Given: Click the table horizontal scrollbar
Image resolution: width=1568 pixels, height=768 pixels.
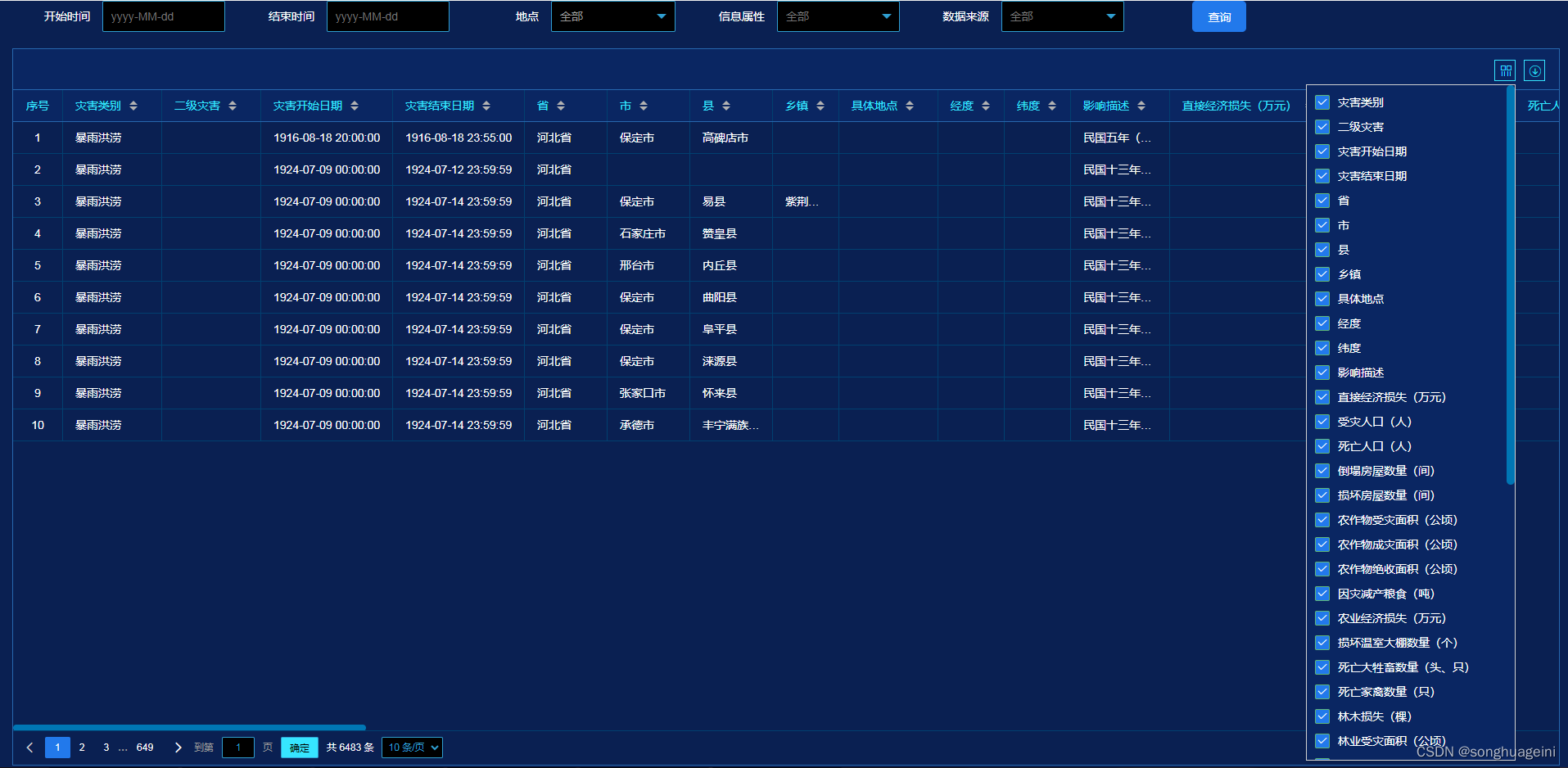Looking at the screenshot, I should 190,727.
